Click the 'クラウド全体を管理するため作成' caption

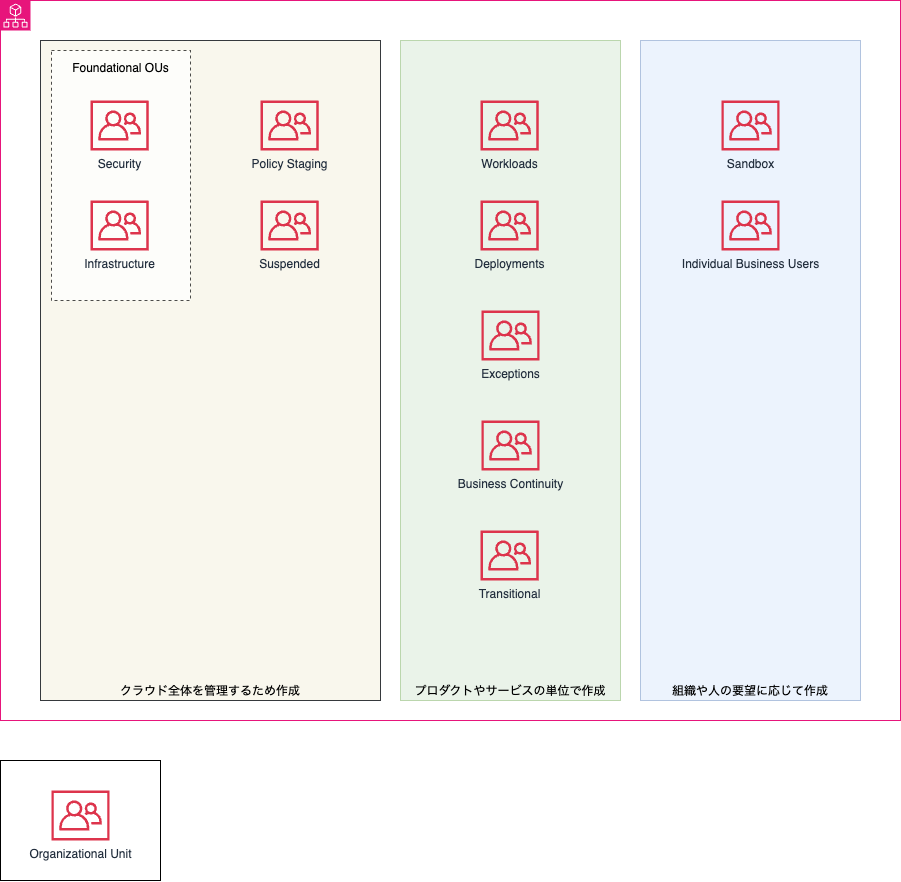pos(210,690)
